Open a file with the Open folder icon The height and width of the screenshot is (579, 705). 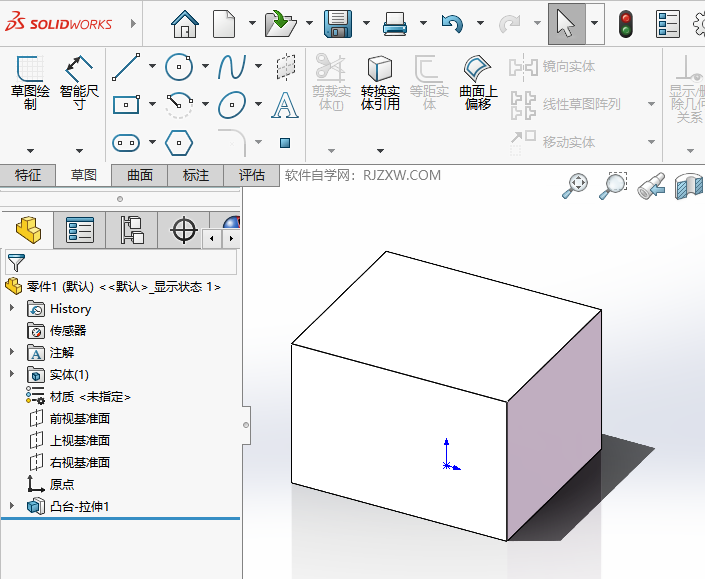click(281, 24)
